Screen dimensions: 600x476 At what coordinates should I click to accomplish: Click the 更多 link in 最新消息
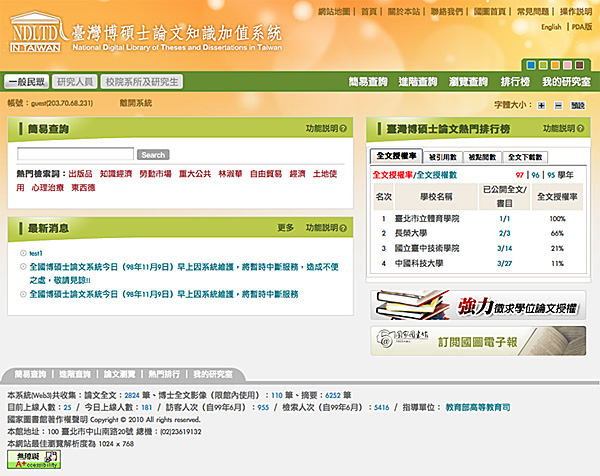point(286,227)
